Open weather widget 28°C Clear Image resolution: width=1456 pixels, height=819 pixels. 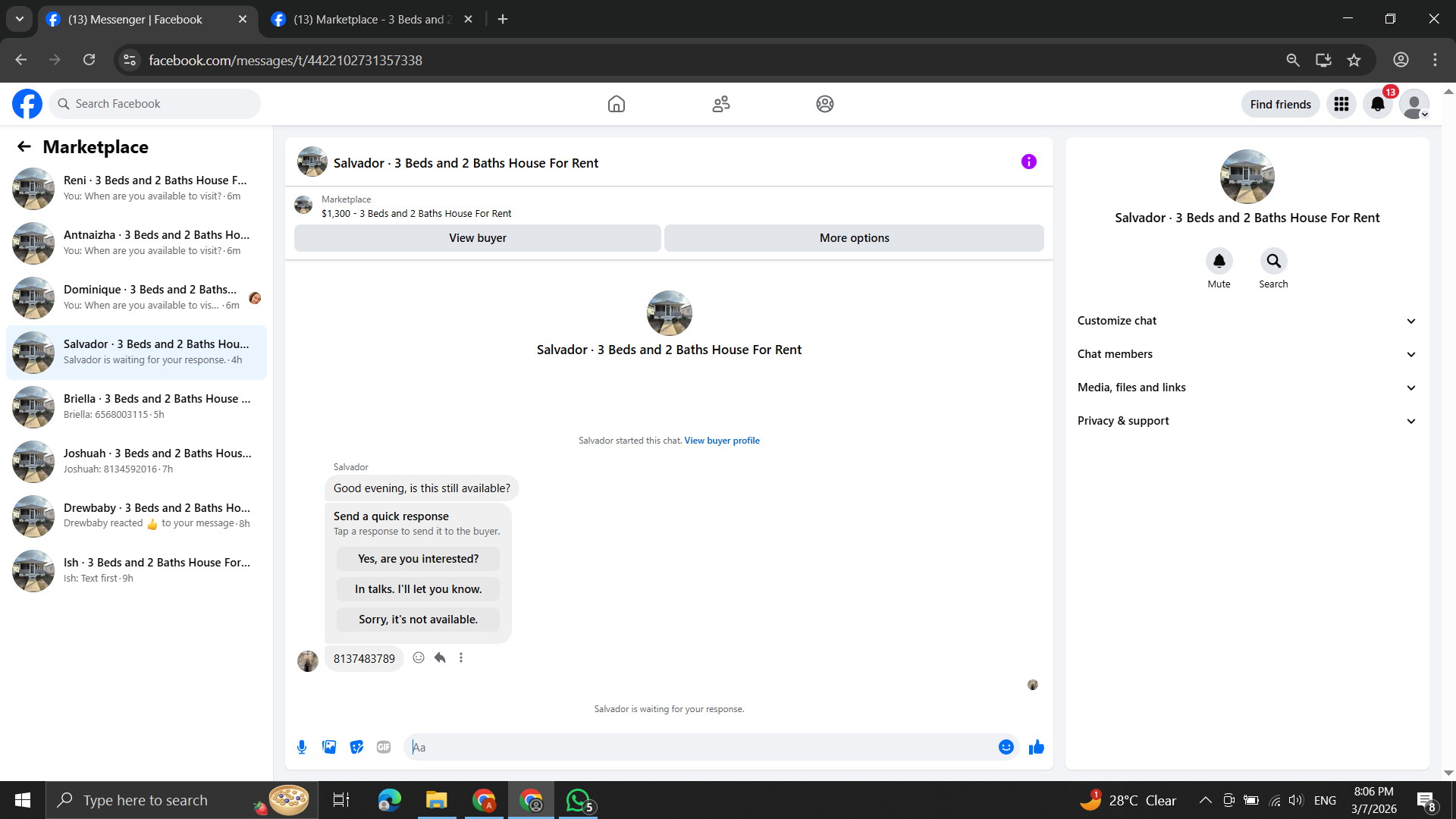[1128, 800]
